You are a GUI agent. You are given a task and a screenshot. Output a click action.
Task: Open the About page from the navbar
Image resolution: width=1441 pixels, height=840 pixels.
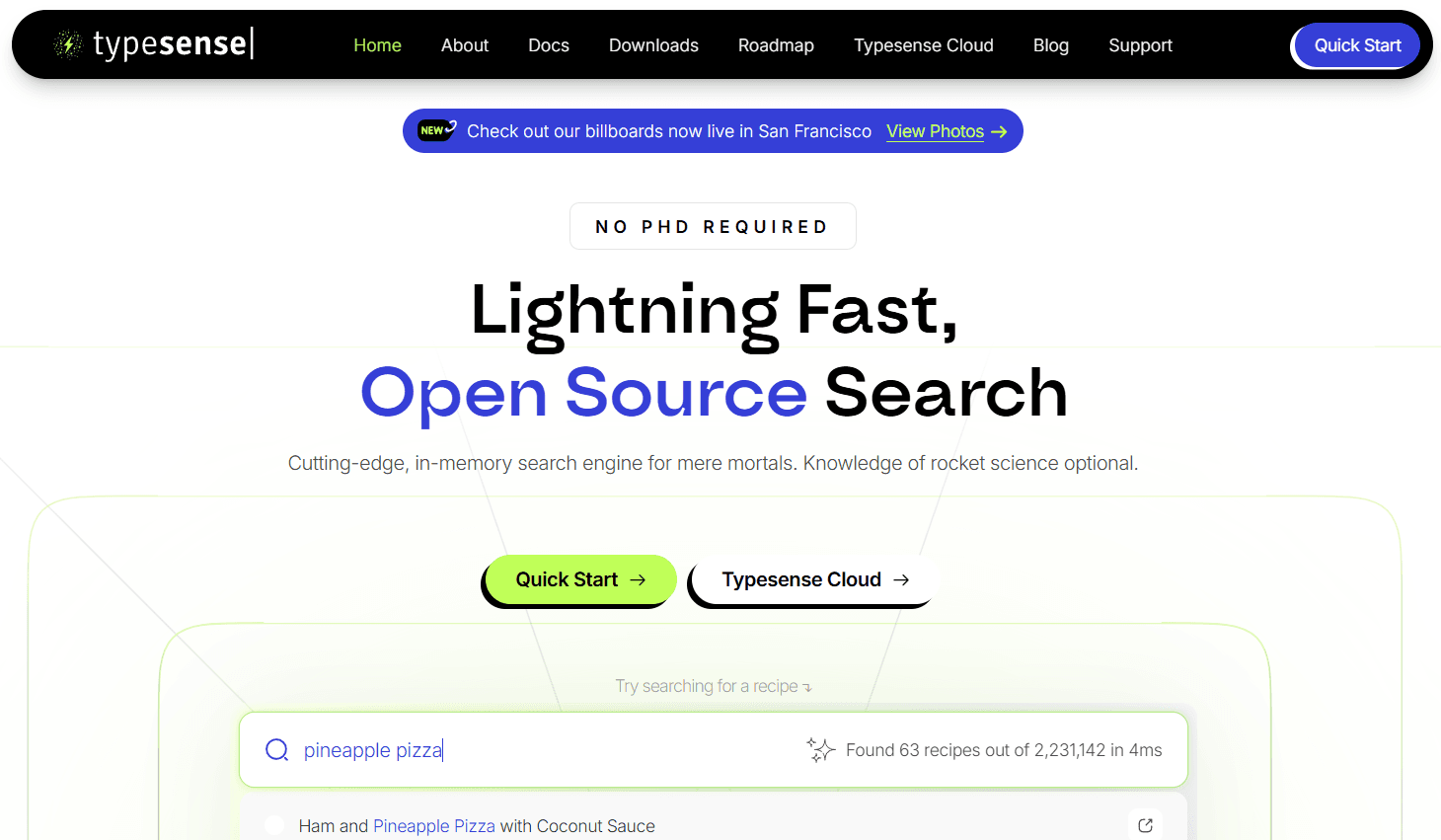tap(465, 45)
